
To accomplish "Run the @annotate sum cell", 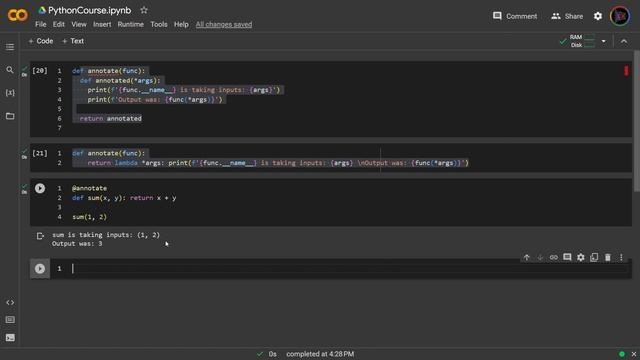I will tap(40, 188).
